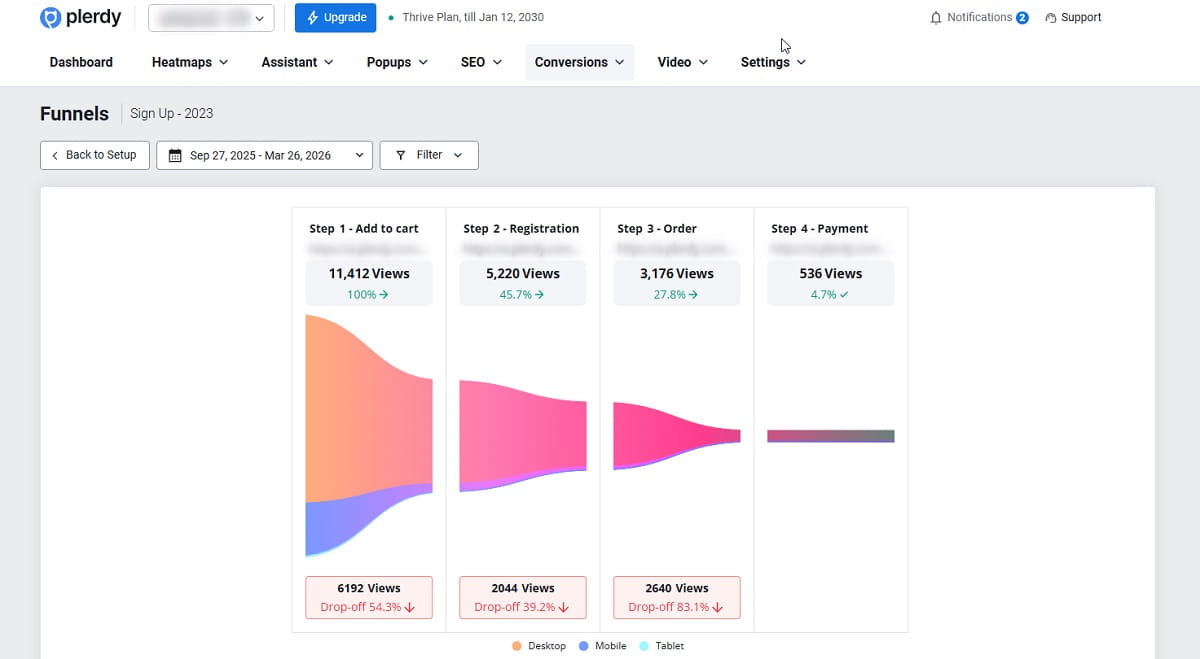Open the Conversions menu
Viewport: 1200px width, 659px height.
pyautogui.click(x=579, y=61)
